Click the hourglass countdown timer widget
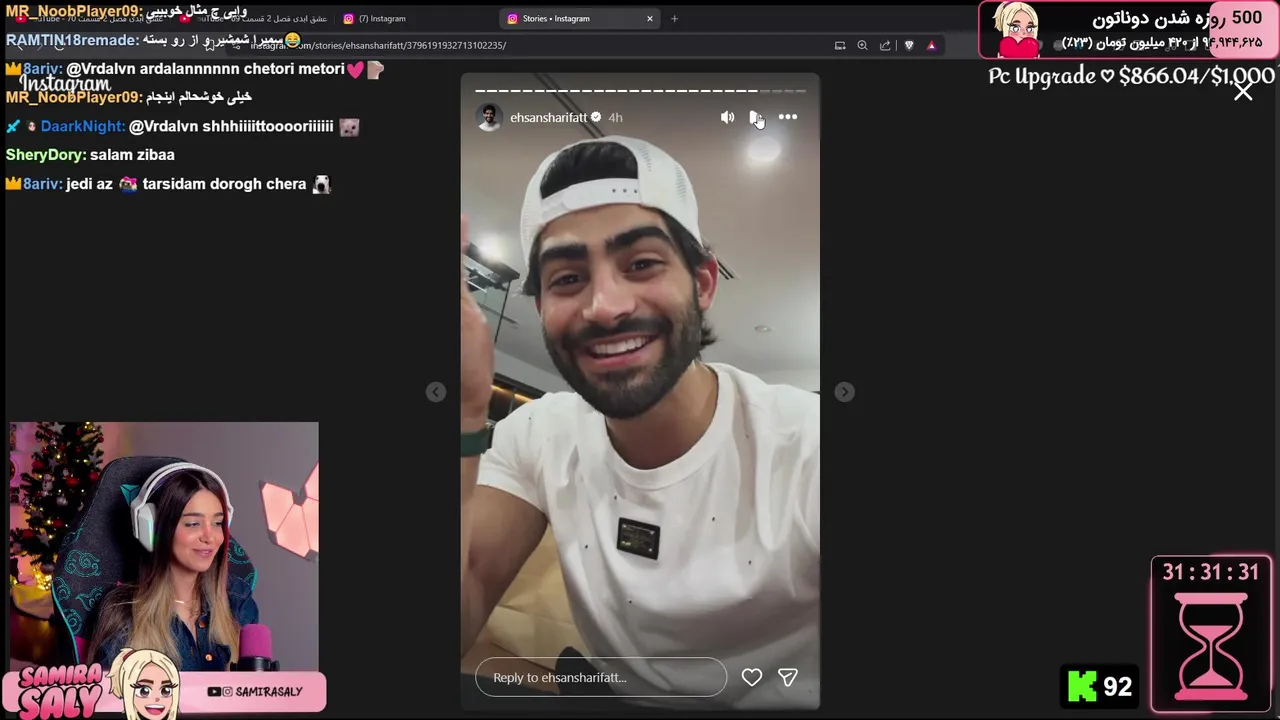Screen dimensions: 1280x720 pos(1211,634)
